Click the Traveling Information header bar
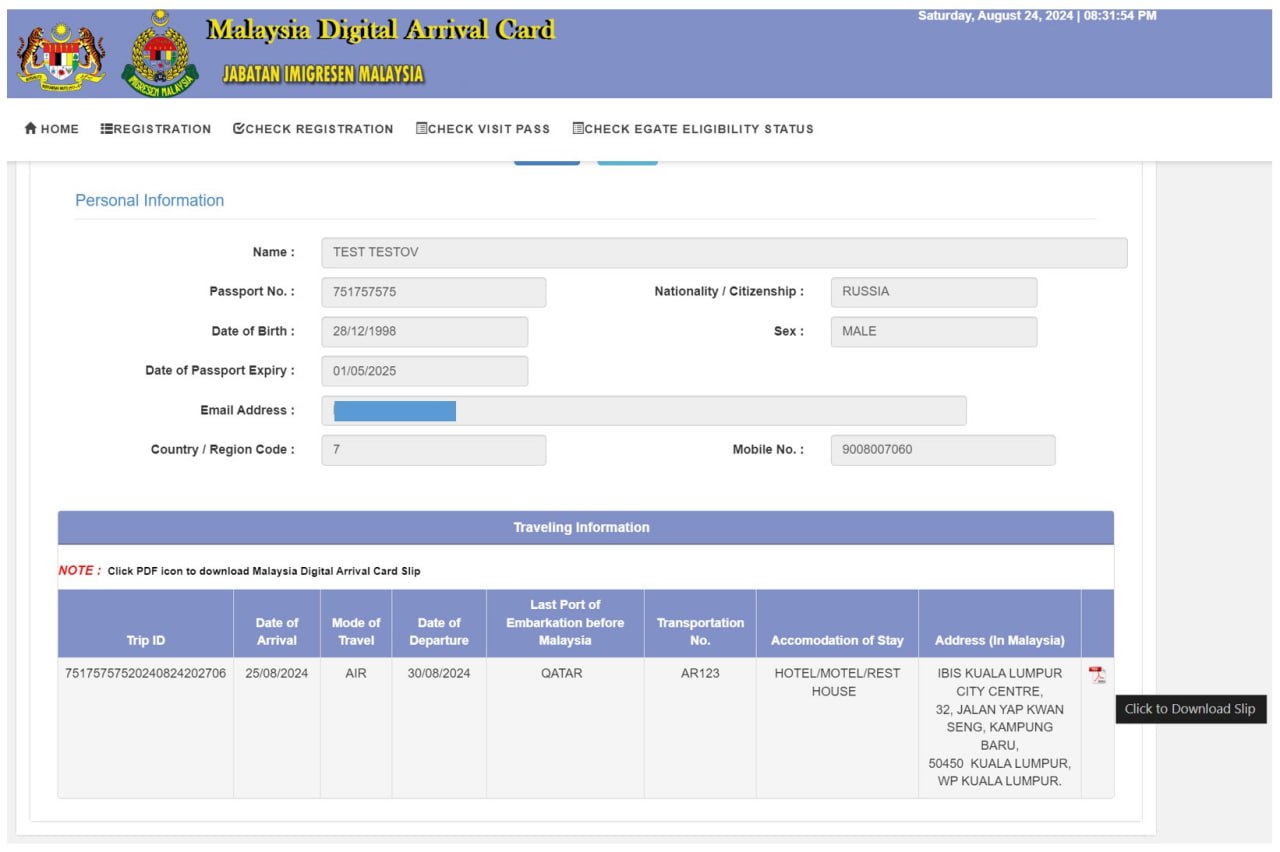The width and height of the screenshot is (1280, 852). (586, 528)
